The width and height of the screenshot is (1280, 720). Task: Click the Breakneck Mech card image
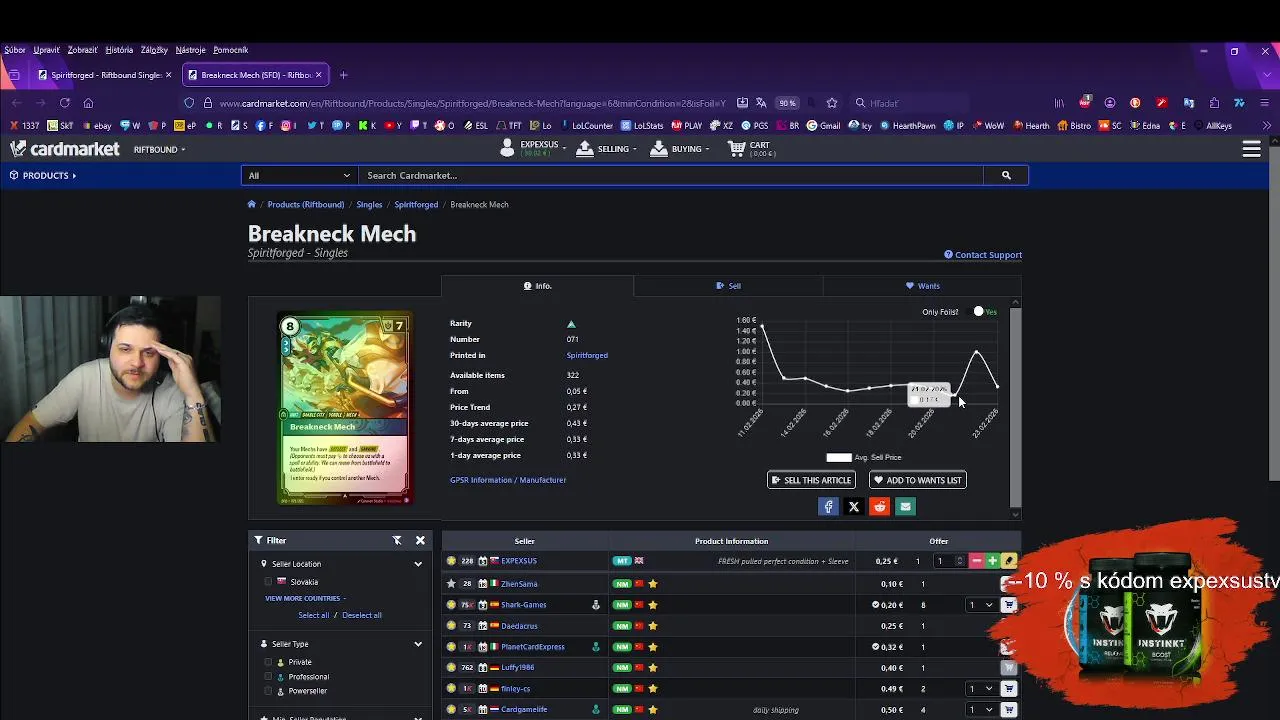pos(344,409)
